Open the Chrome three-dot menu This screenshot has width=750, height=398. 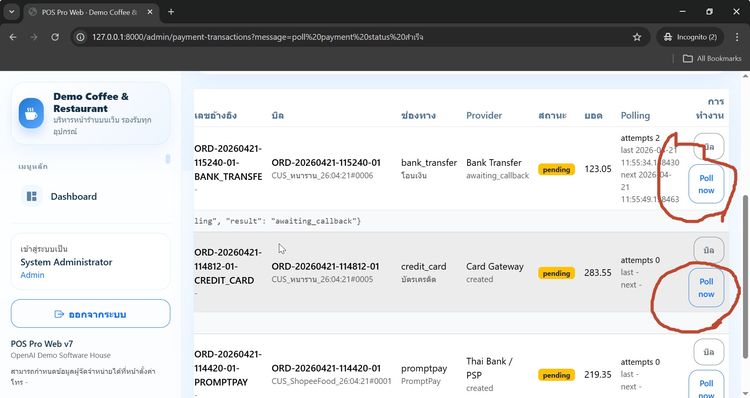coord(737,37)
